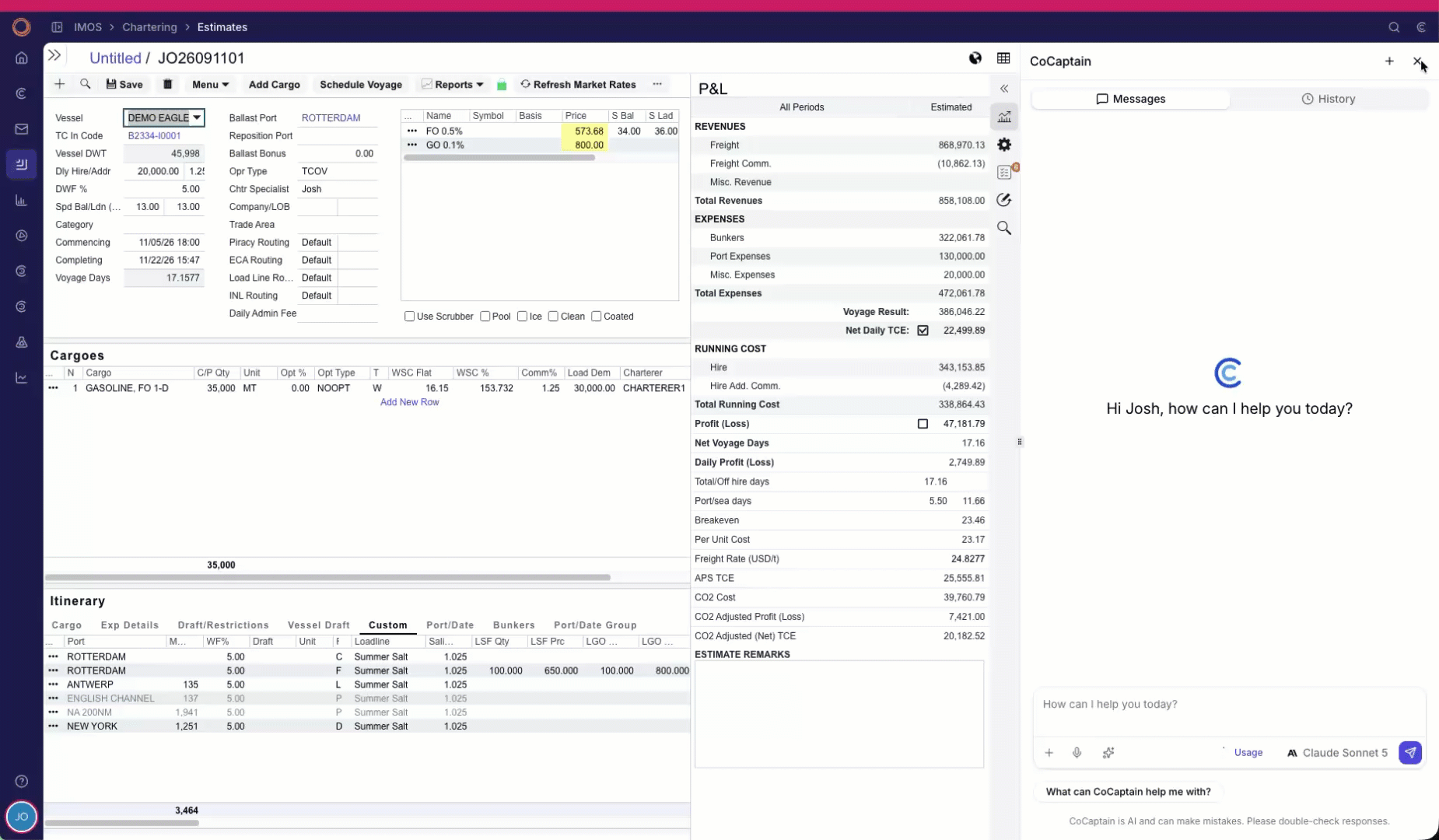Open help question mark icon in sidebar

22,781
